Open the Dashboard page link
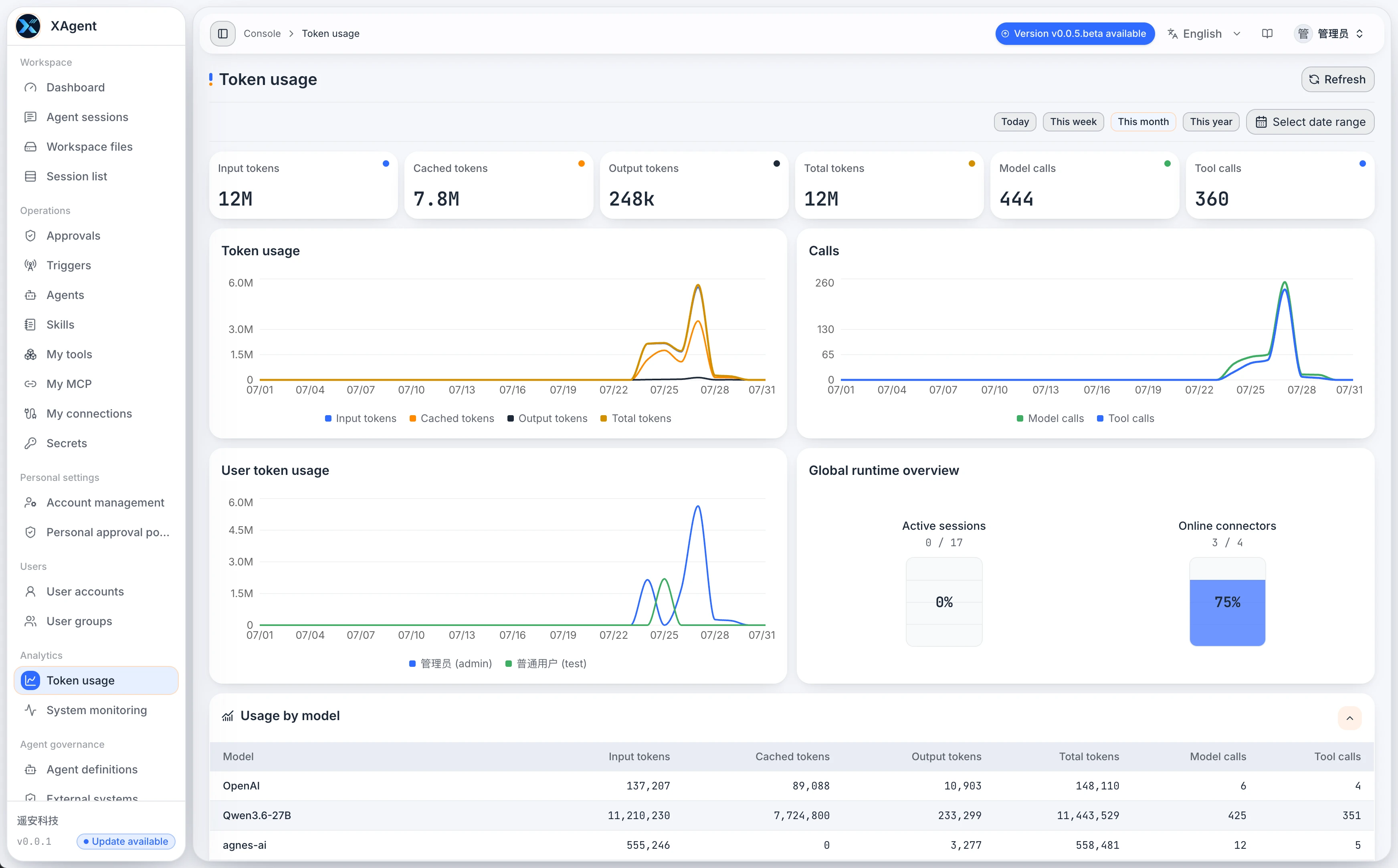The width and height of the screenshot is (1398, 868). point(96,87)
